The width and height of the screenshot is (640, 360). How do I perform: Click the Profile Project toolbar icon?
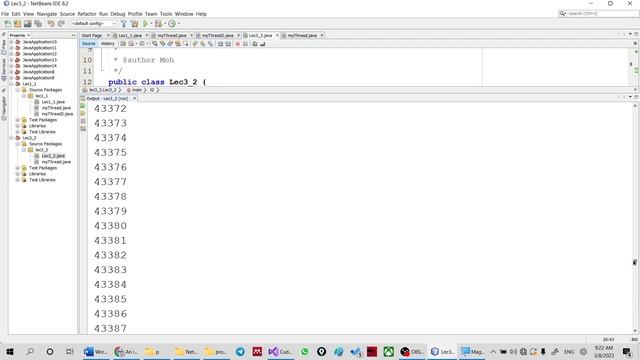[x=172, y=24]
